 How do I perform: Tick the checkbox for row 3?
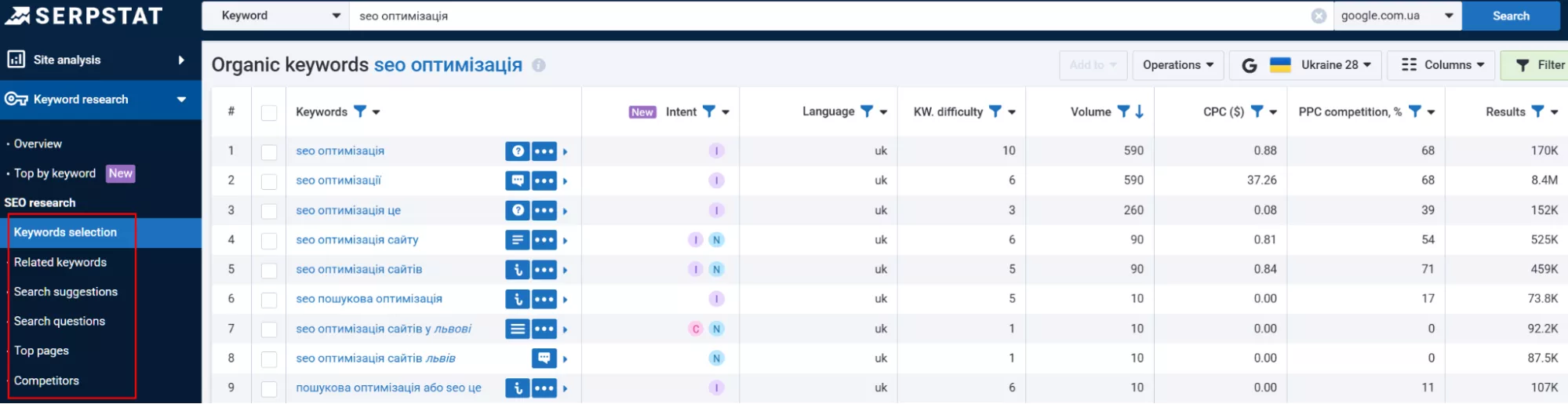click(x=269, y=211)
